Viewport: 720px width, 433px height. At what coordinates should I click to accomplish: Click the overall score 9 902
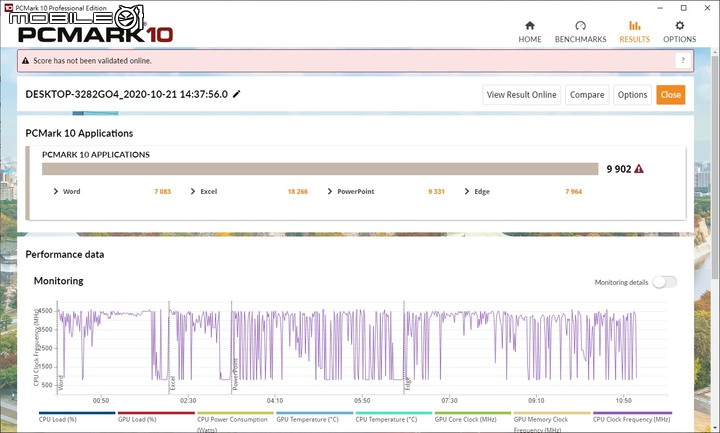(619, 169)
